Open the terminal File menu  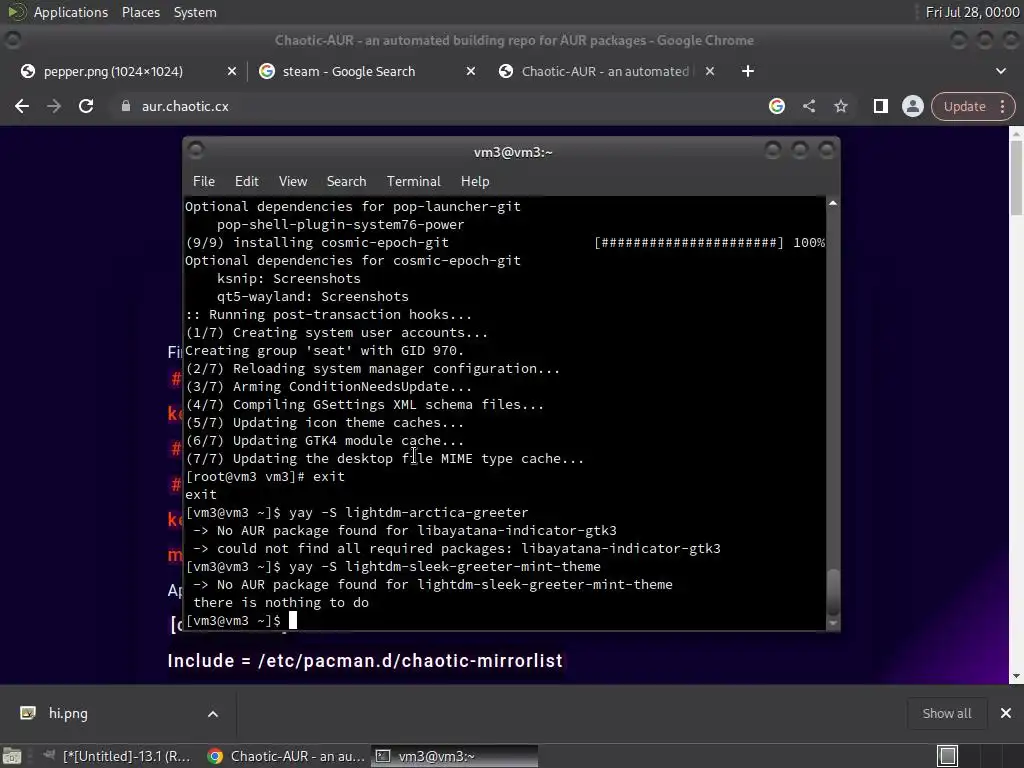click(x=204, y=182)
